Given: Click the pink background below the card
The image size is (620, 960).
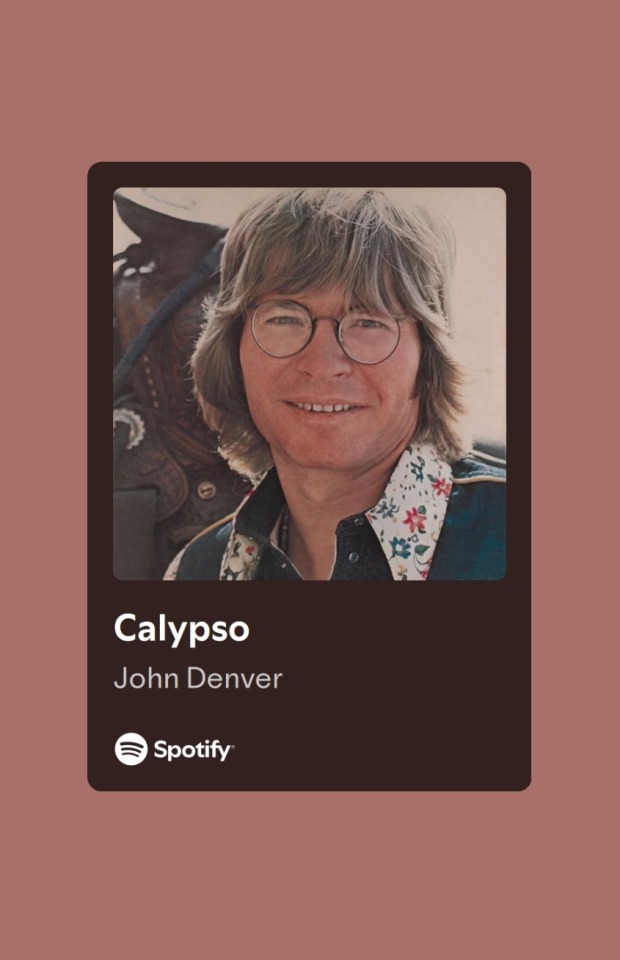Looking at the screenshot, I should tap(310, 876).
